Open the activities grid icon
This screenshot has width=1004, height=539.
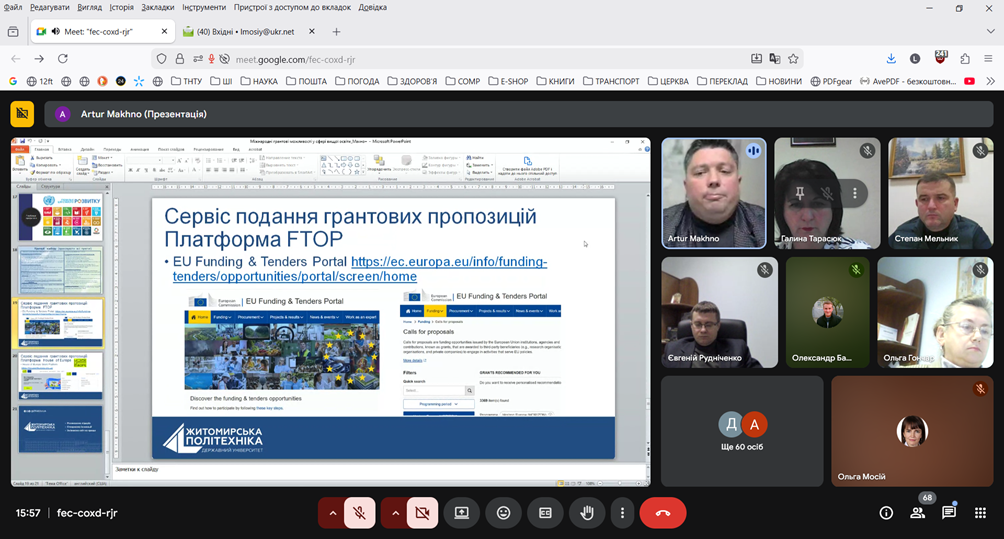pos(980,513)
